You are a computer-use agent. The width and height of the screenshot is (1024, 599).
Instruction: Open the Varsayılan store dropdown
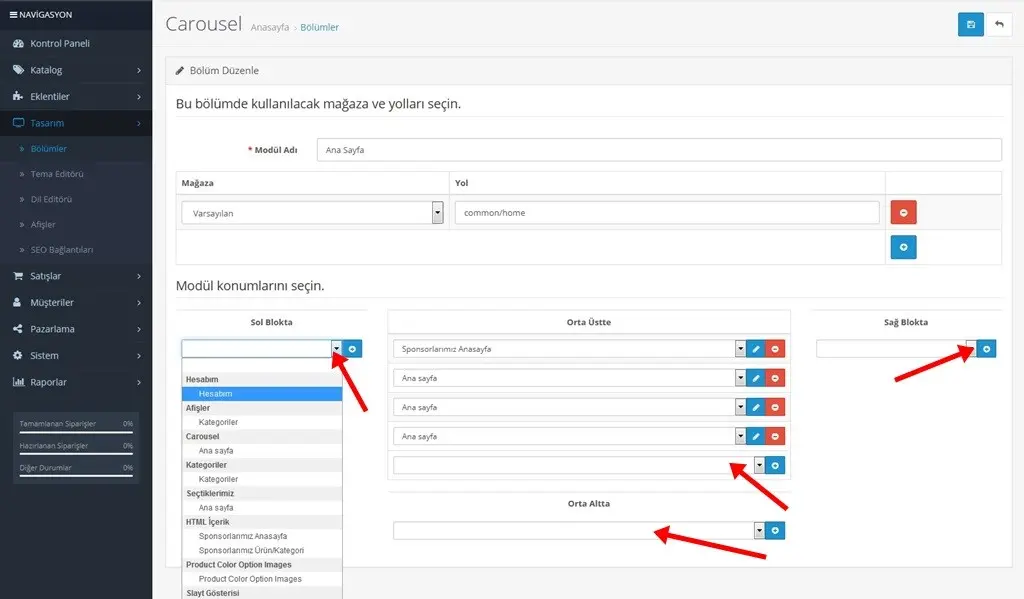point(437,213)
